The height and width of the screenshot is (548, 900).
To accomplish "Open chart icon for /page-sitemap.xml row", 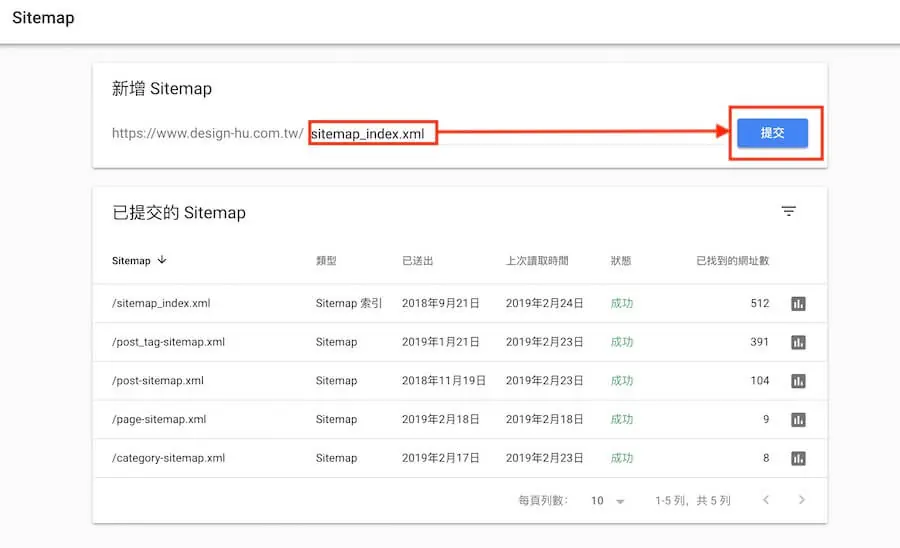I will (798, 420).
